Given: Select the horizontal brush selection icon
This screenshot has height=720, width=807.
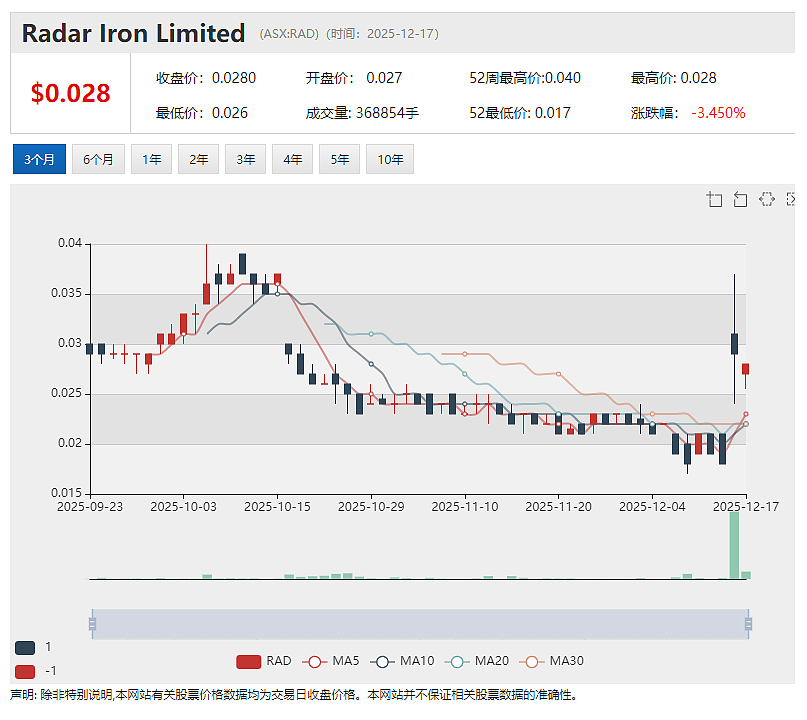Looking at the screenshot, I should tap(767, 199).
